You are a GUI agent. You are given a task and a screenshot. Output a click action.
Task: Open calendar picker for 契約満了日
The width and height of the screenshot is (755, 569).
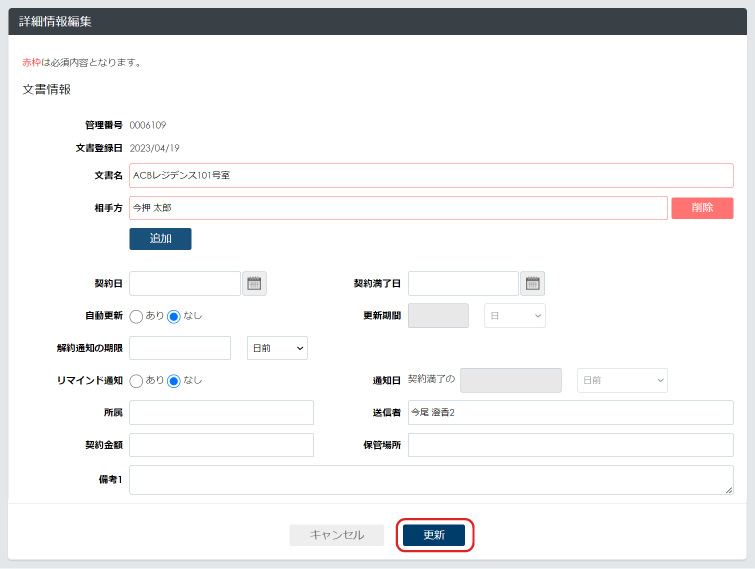[x=532, y=284]
